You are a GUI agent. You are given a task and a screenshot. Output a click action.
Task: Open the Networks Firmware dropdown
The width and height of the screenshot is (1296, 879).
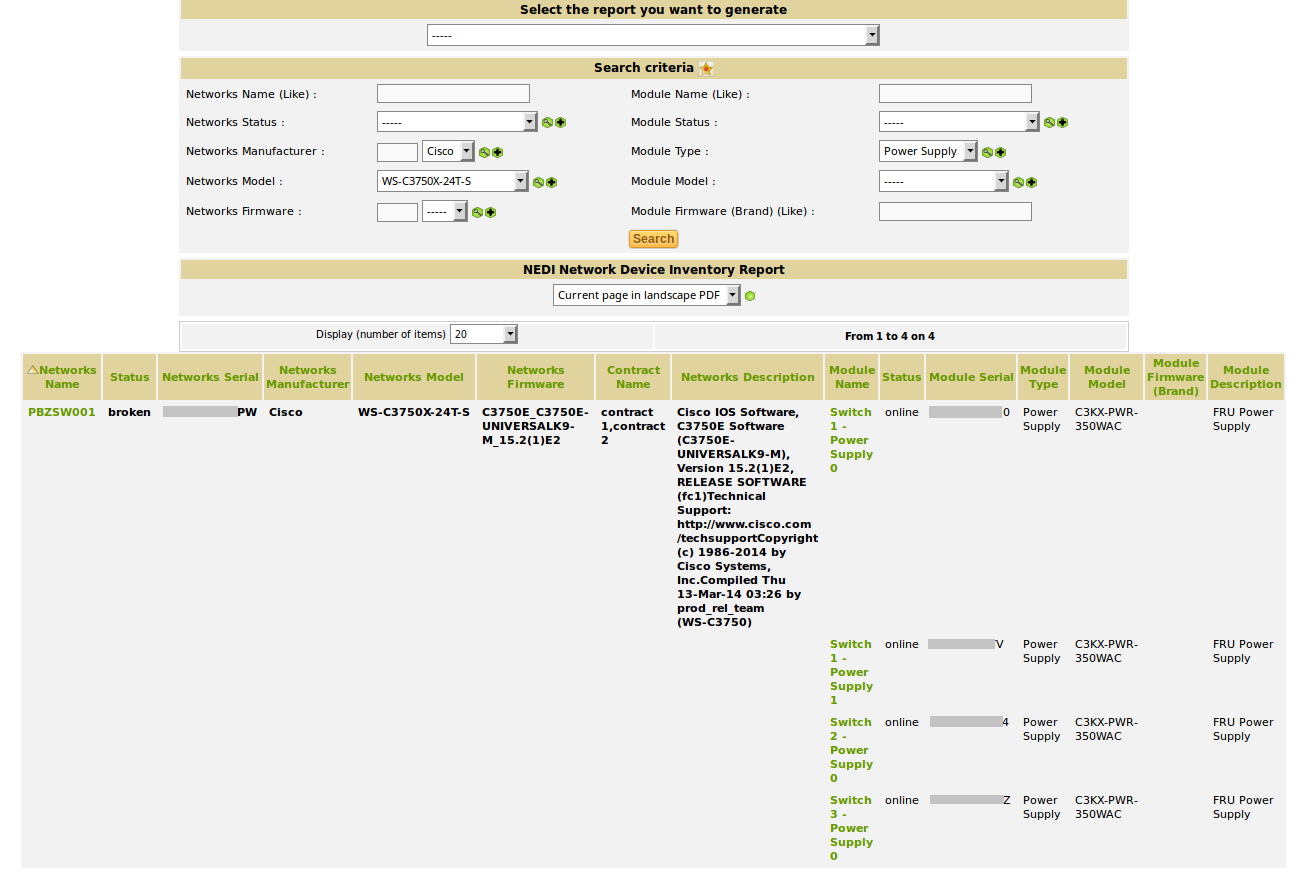point(445,212)
